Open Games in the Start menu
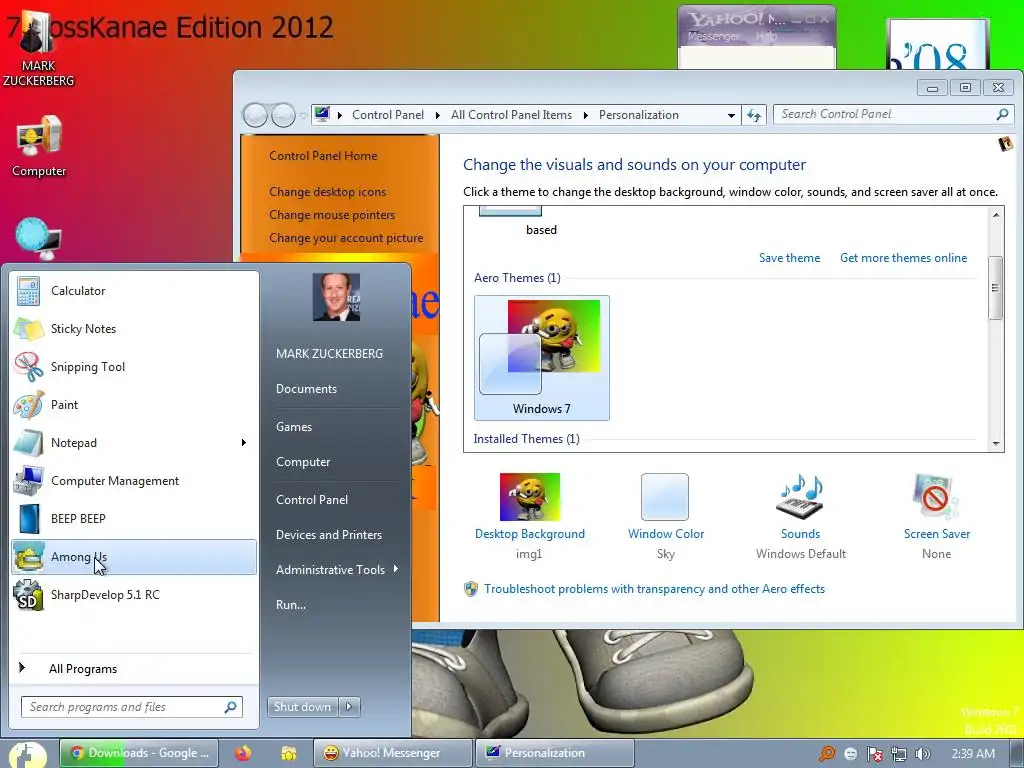 click(294, 426)
